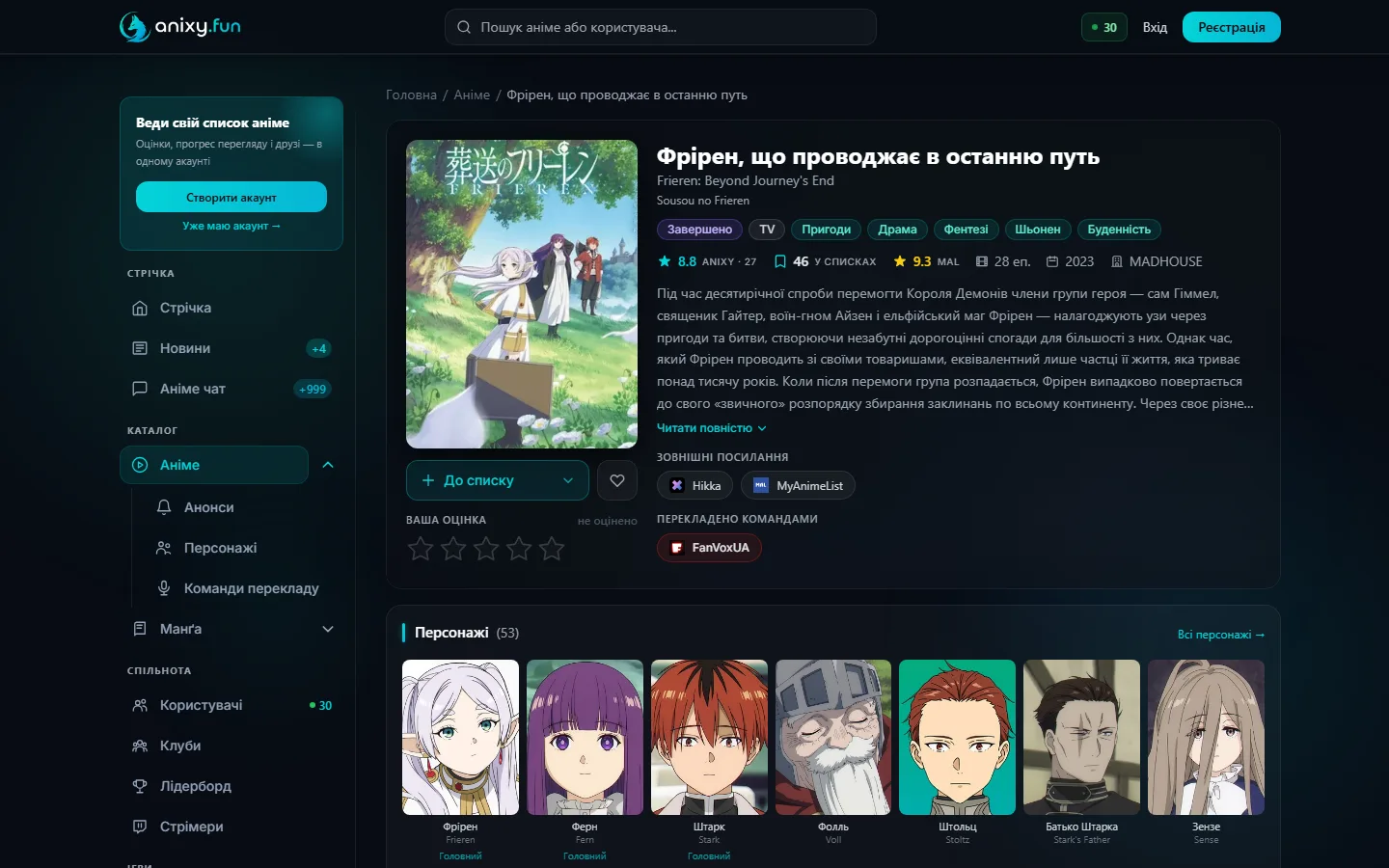Click the anixy.fun logo
The height and width of the screenshot is (868, 1389).
(180, 27)
